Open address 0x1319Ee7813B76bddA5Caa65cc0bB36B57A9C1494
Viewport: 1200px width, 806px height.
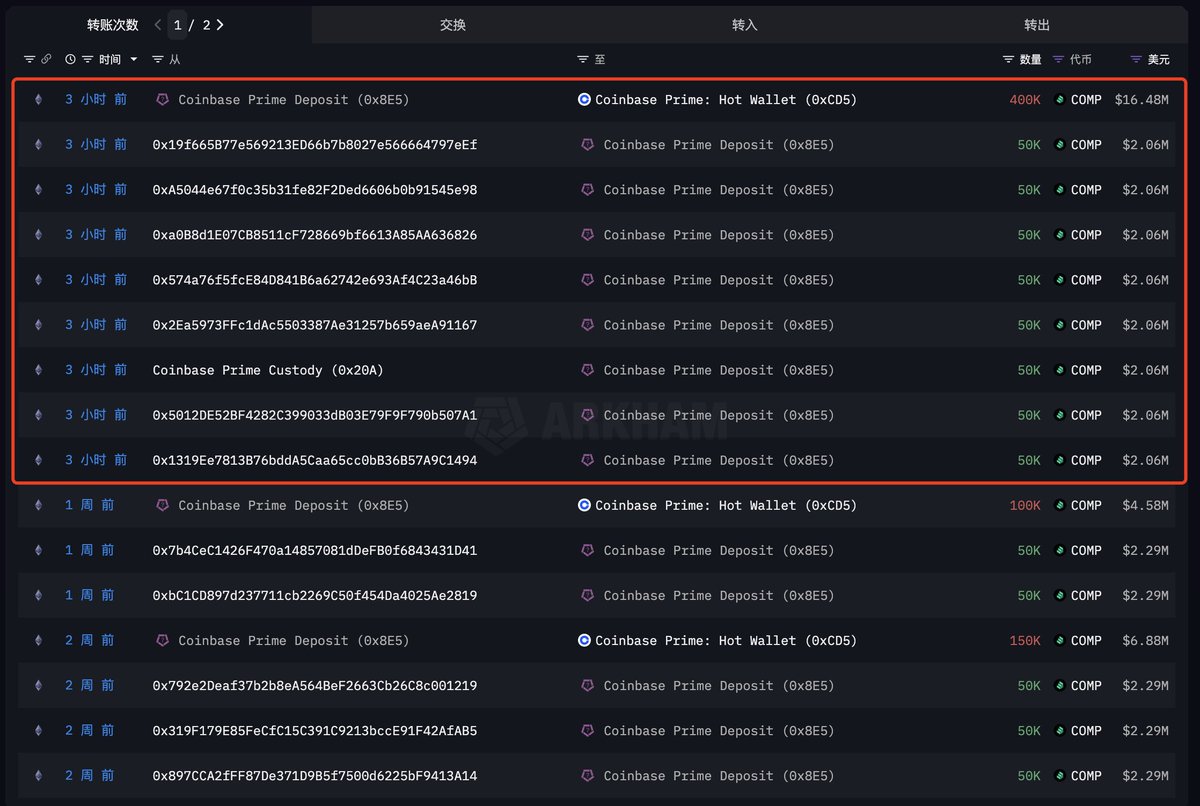click(x=315, y=460)
